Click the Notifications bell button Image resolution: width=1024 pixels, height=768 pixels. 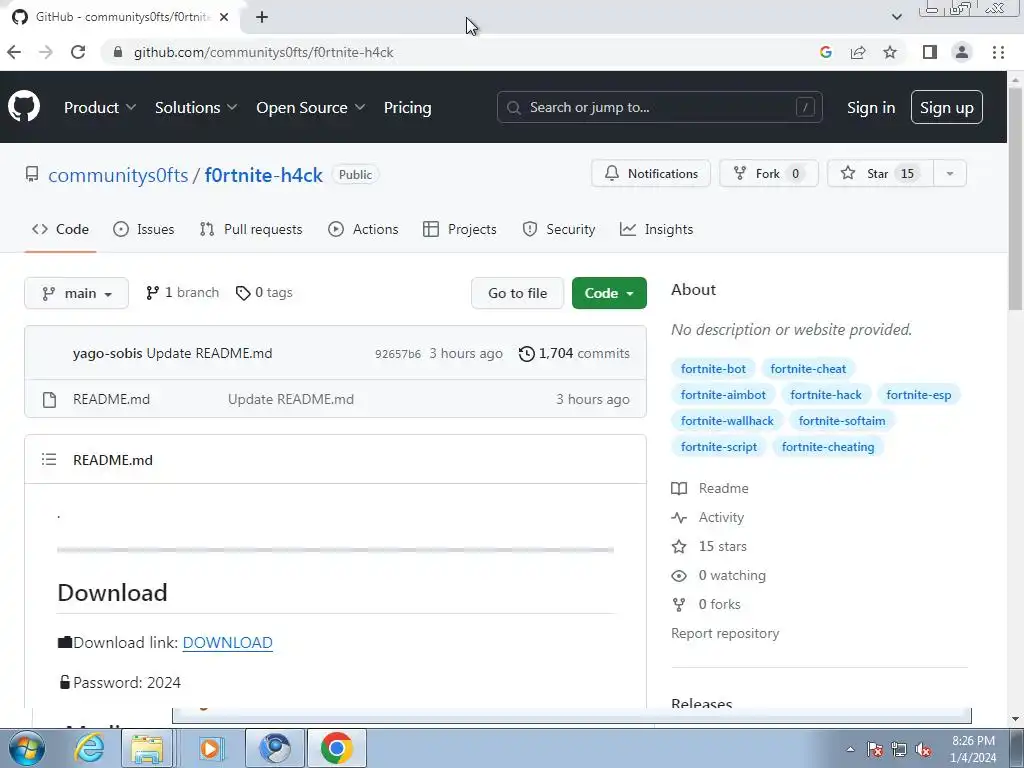(x=650, y=173)
